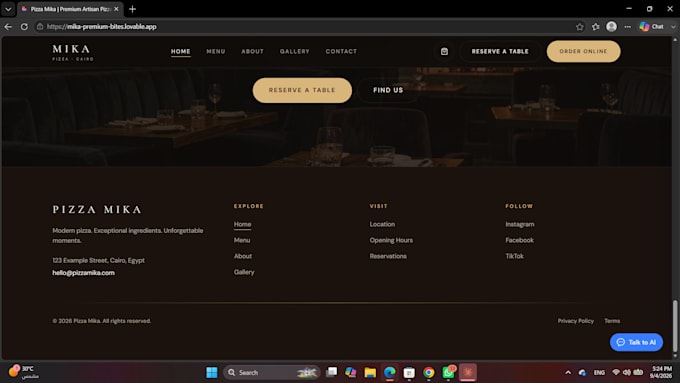Open WhatsApp from taskbar
680x383 pixels.
coord(448,372)
